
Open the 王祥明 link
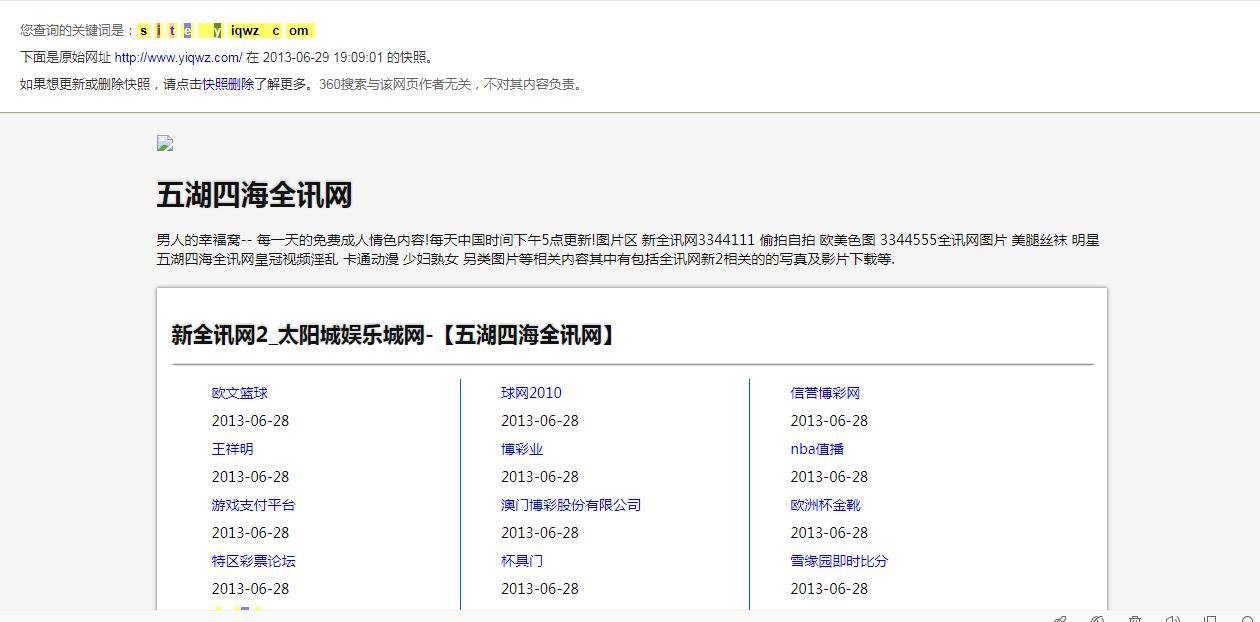pyautogui.click(x=232, y=449)
